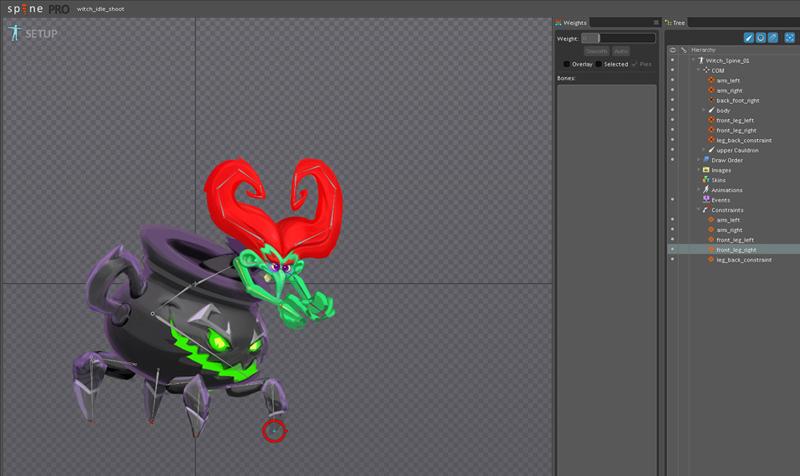This screenshot has width=800, height=476.
Task: Click the Images folder icon in tree
Action: (706, 170)
